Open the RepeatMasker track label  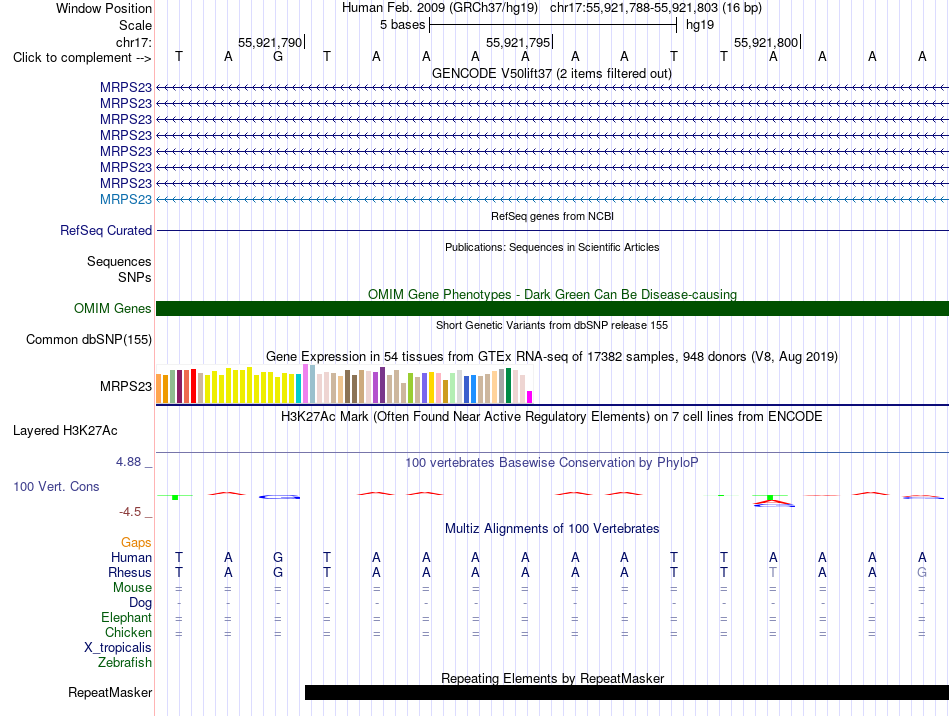[110, 692]
